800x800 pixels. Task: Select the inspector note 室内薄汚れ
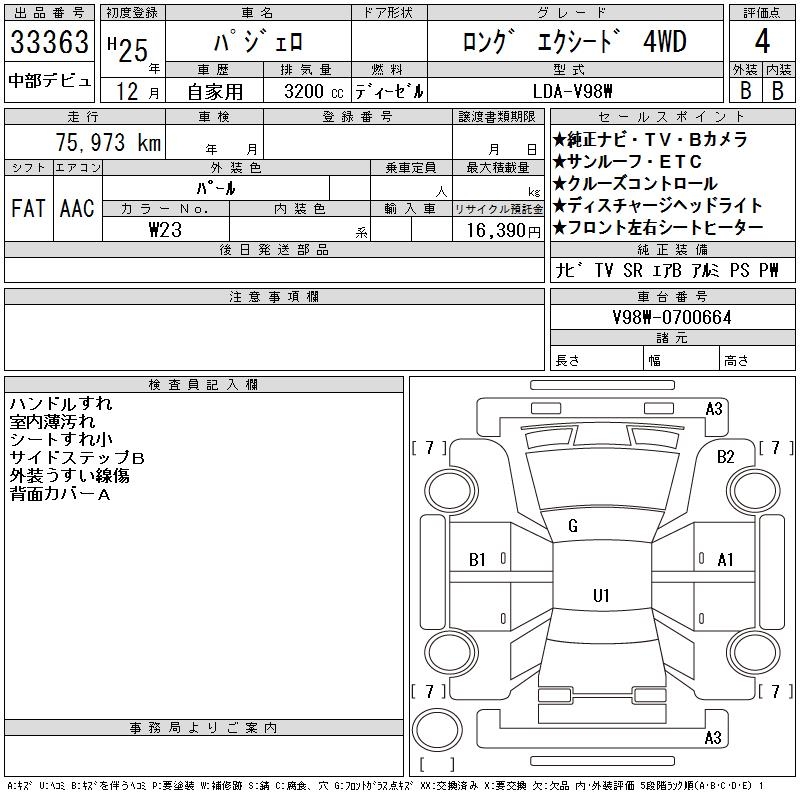coord(52,421)
